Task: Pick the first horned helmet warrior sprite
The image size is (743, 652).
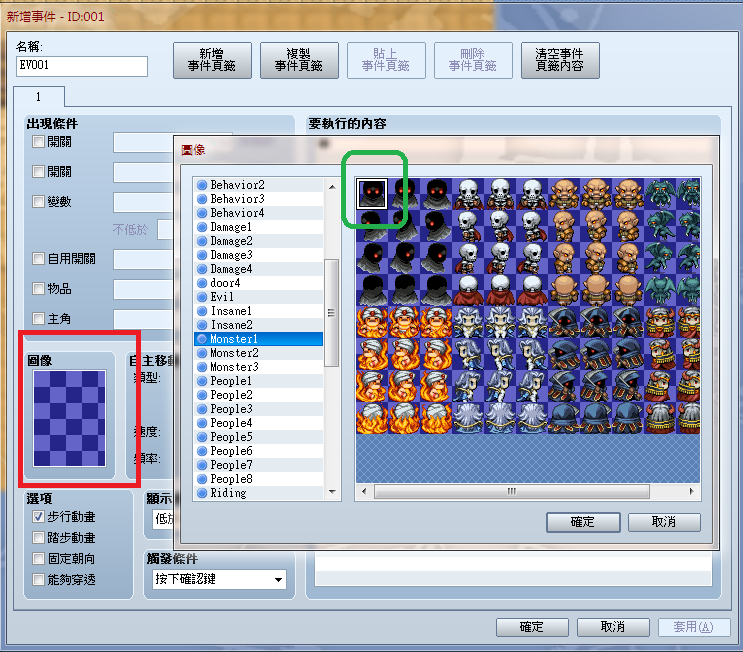Action: point(660,322)
